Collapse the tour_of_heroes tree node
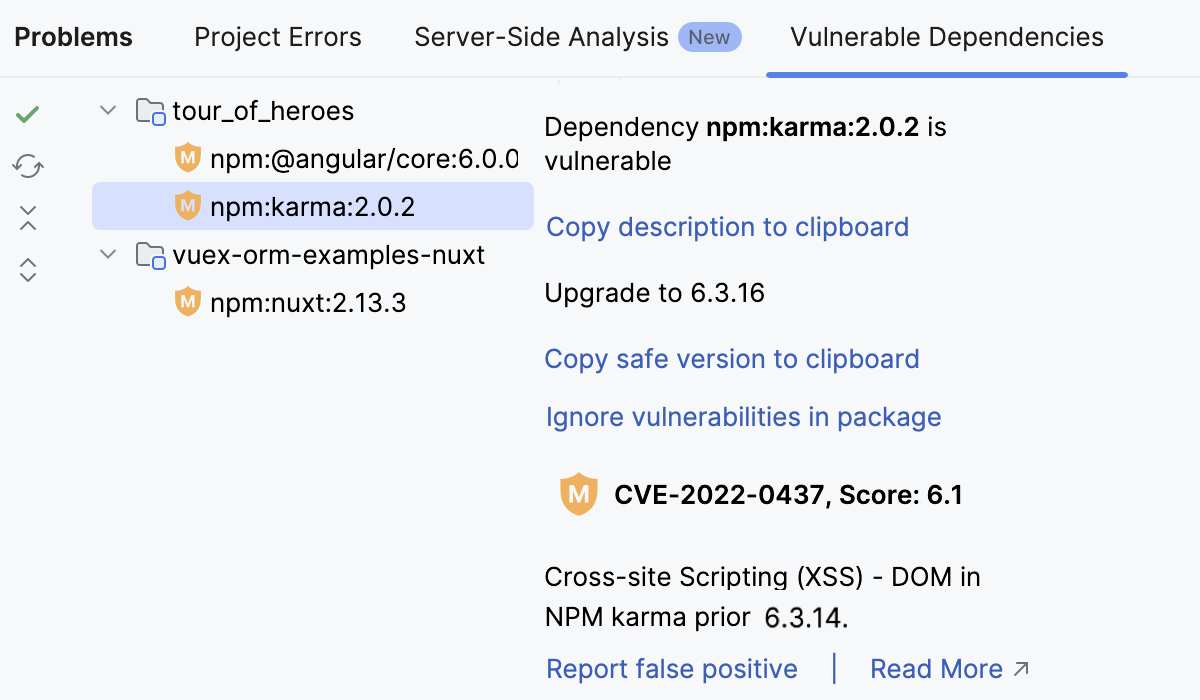Viewport: 1200px width, 700px height. pyautogui.click(x=107, y=110)
